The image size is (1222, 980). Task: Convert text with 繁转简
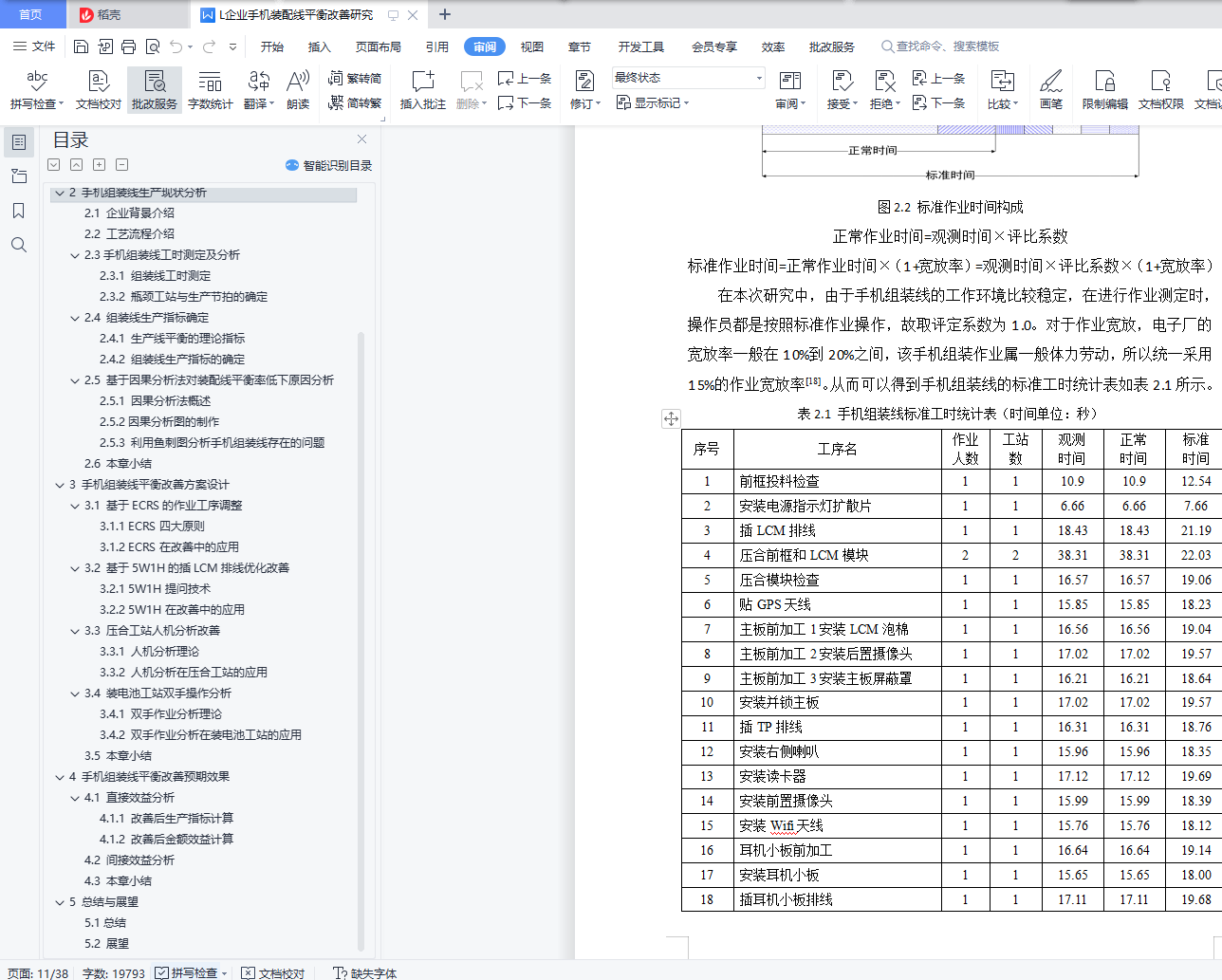coord(355,79)
